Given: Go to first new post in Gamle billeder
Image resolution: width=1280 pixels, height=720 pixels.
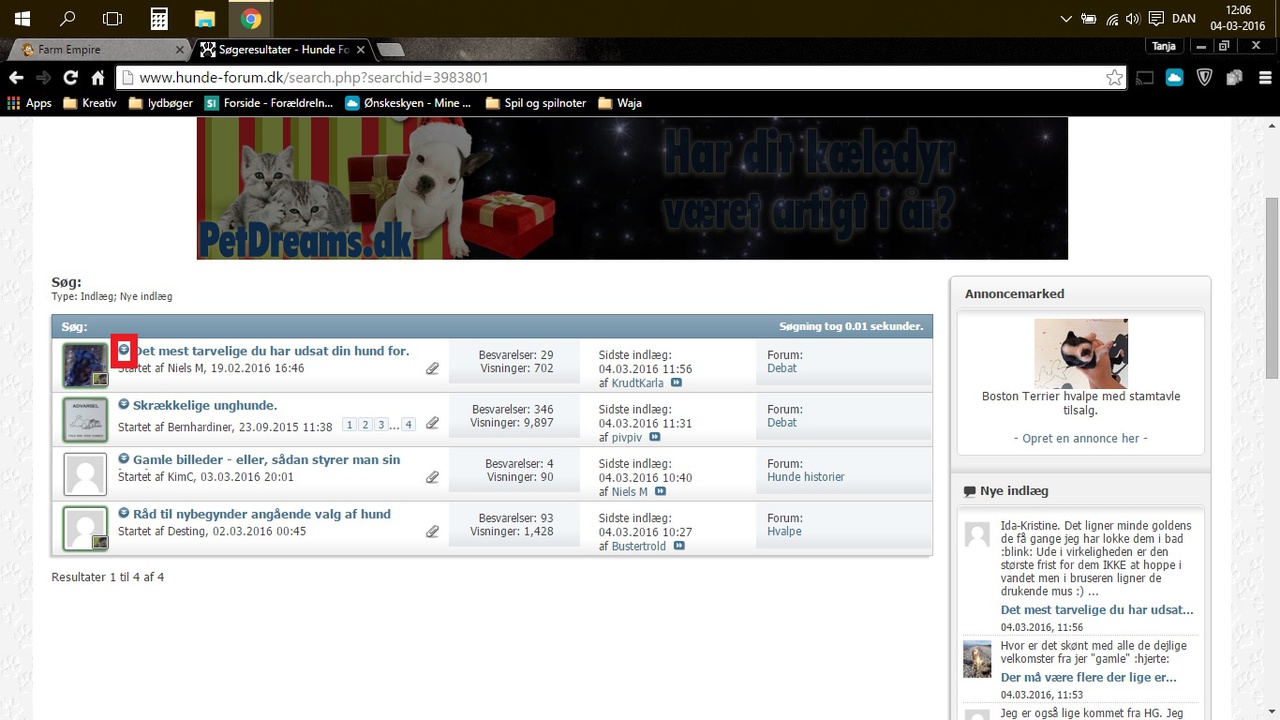Looking at the screenshot, I should (124, 459).
